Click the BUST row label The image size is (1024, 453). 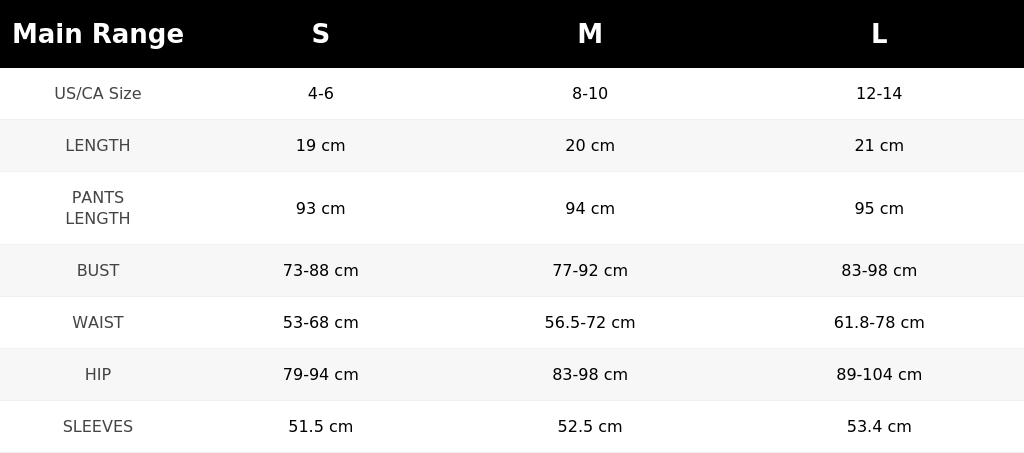[98, 270]
